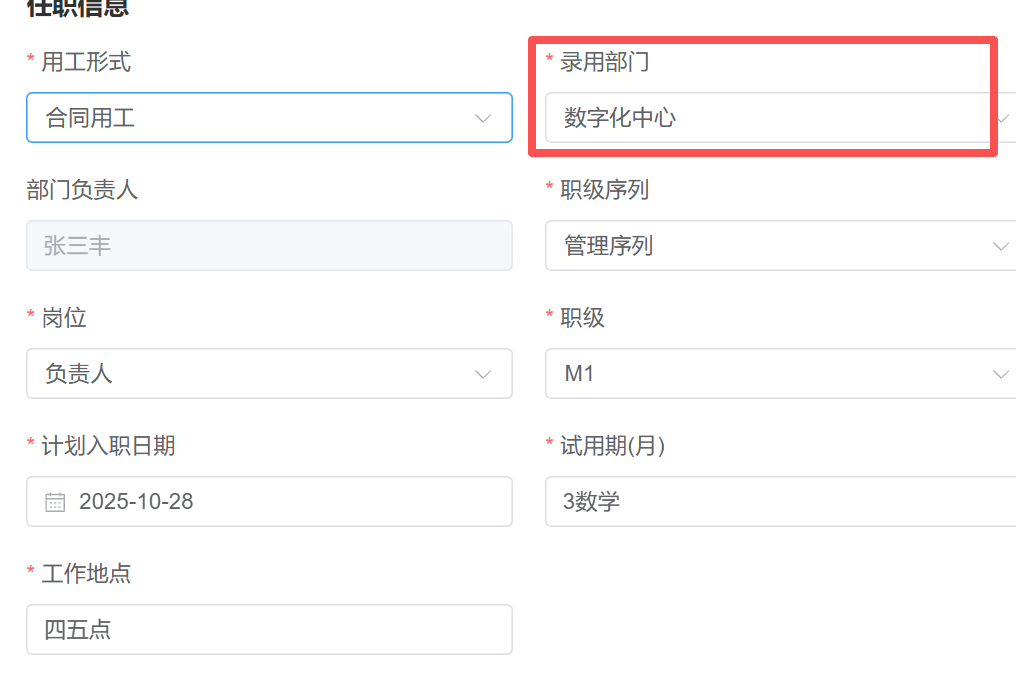Open the 数字化中心 department selector

760,118
